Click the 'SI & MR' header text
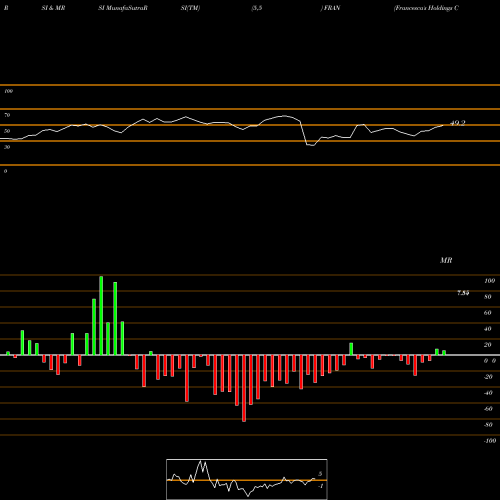This screenshot has width=500, height=500. click(53, 8)
